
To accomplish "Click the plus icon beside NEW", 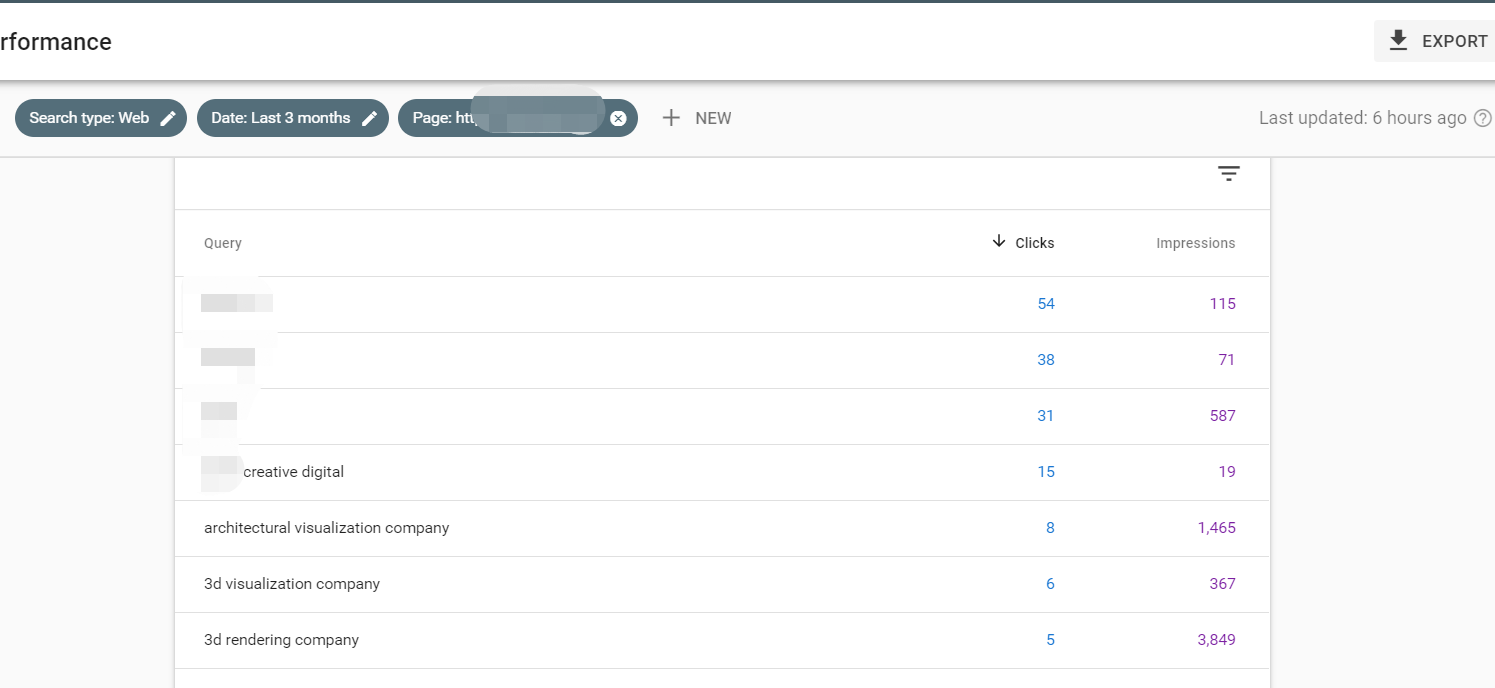I will coord(671,118).
